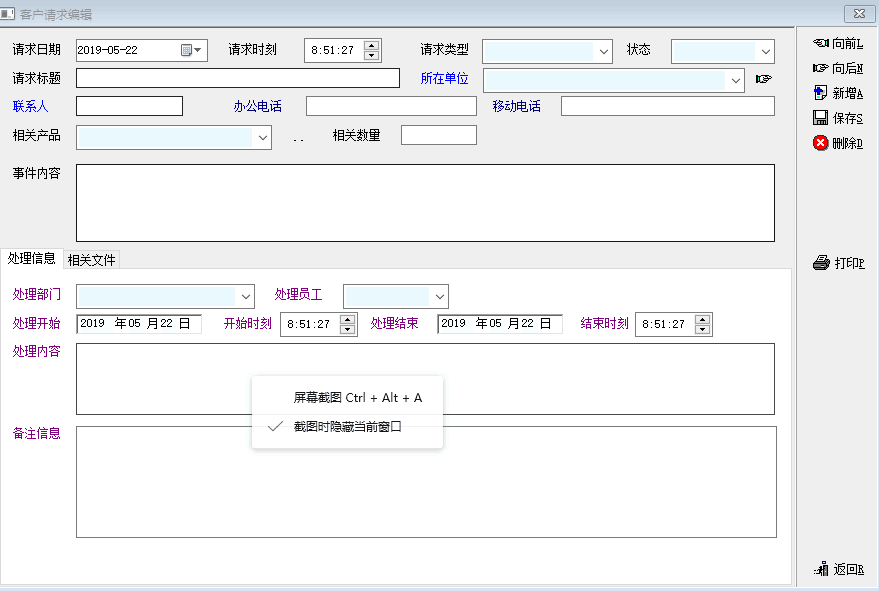Open the 状态 dropdown list

765,51
